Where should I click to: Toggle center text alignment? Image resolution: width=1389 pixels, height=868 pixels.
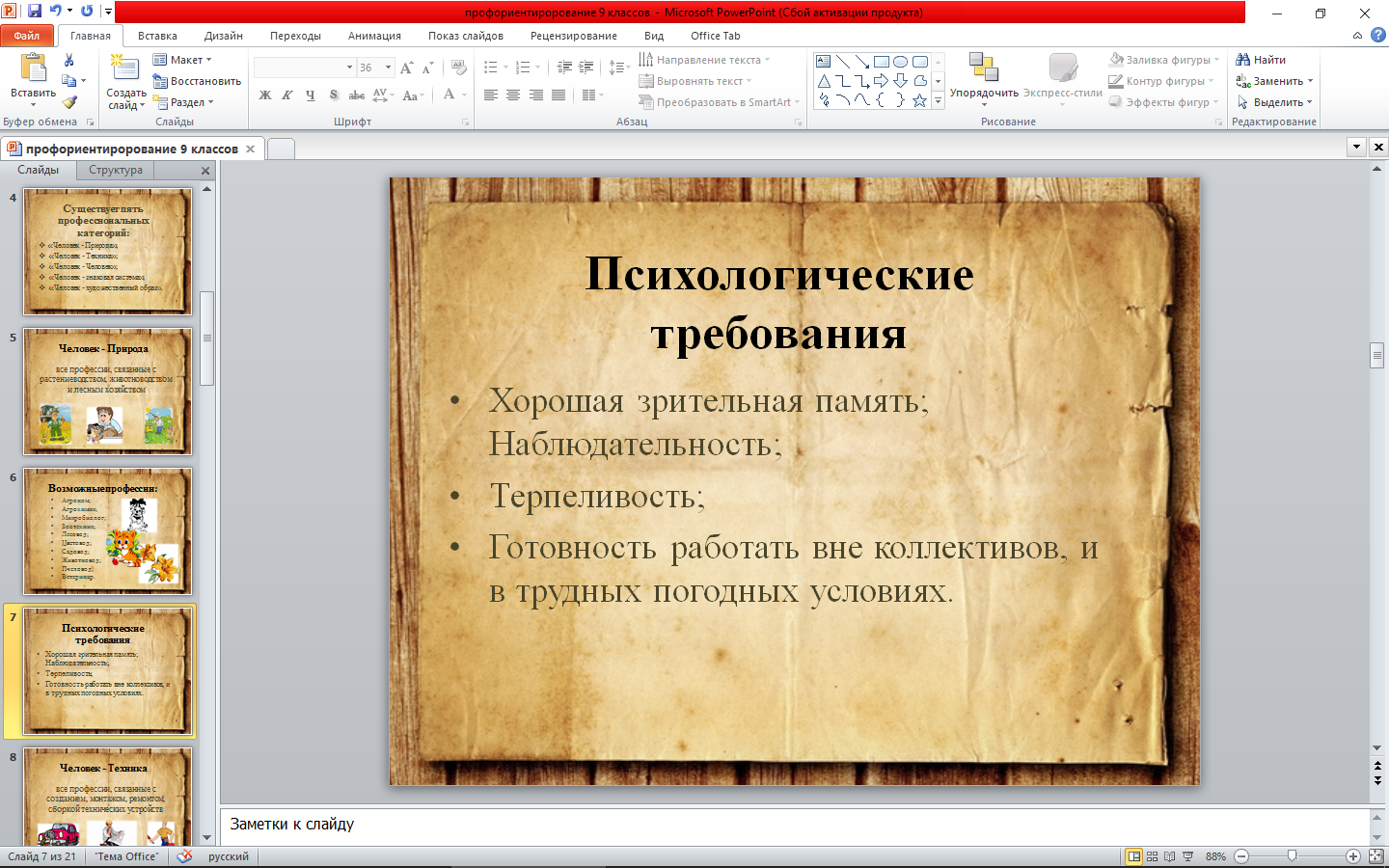513,95
